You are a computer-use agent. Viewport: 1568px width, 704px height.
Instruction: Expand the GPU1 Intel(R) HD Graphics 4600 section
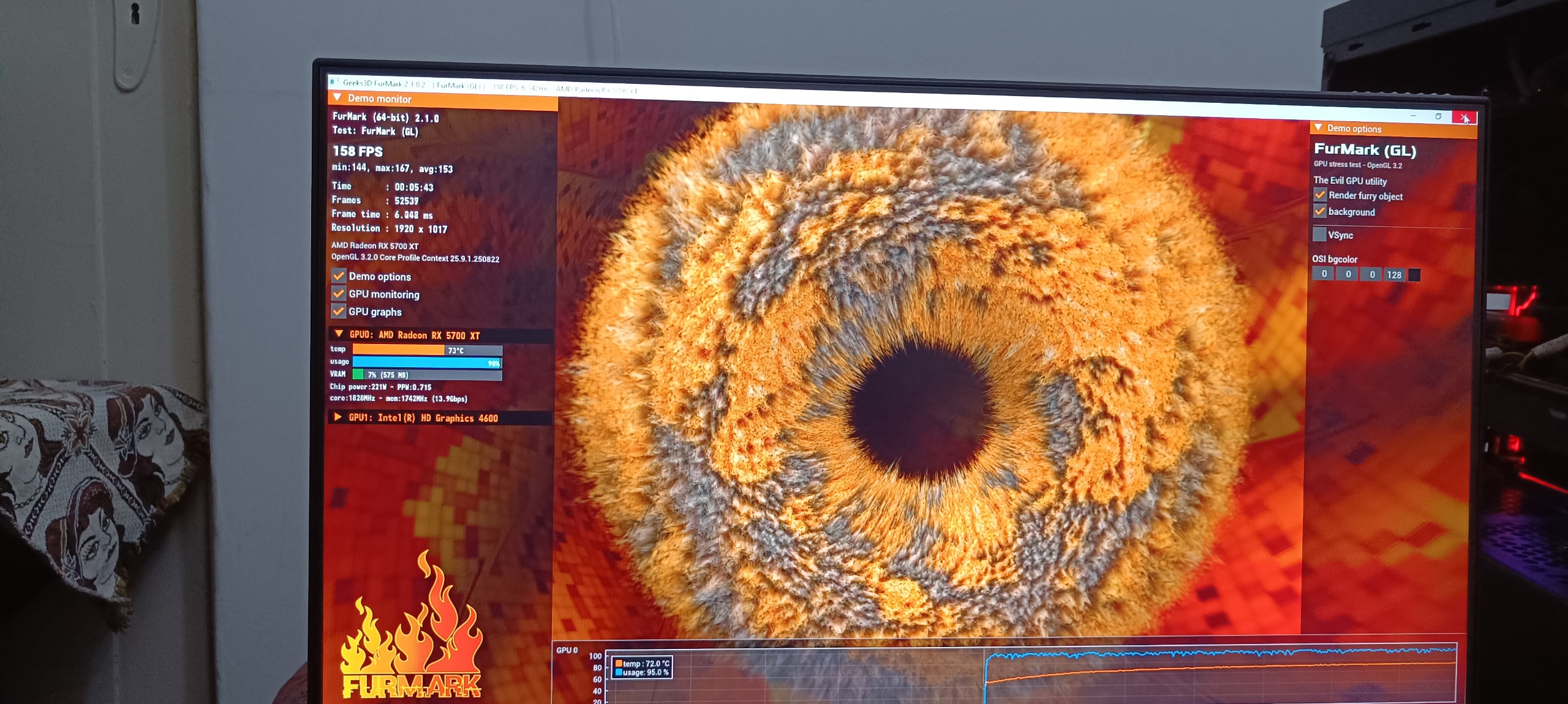pyautogui.click(x=337, y=417)
